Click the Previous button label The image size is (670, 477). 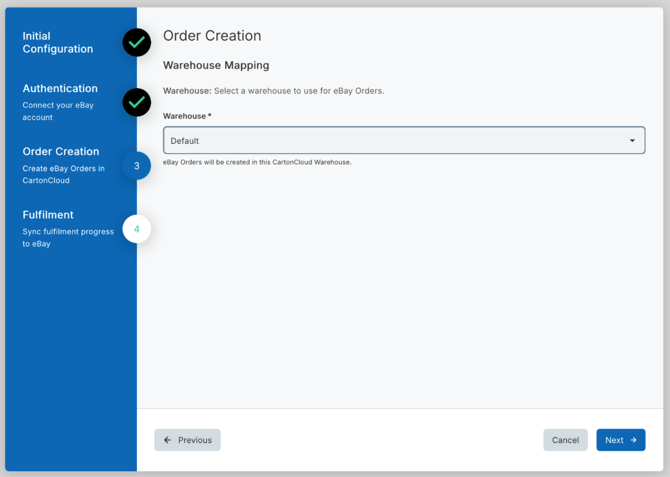point(195,440)
